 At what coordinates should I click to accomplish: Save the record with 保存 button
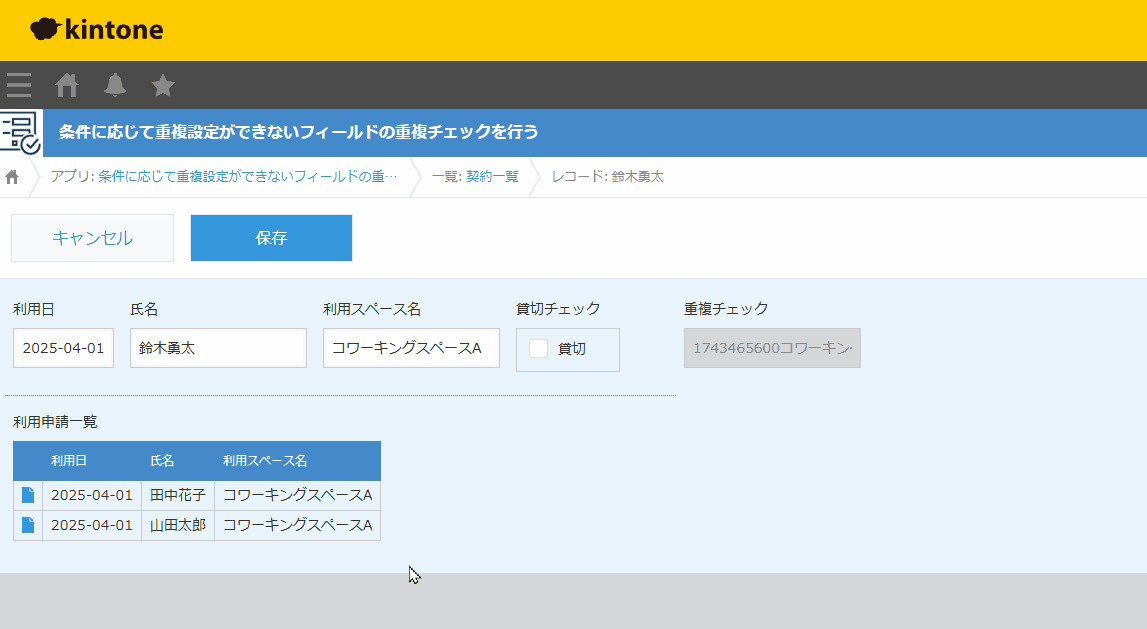[x=271, y=238]
